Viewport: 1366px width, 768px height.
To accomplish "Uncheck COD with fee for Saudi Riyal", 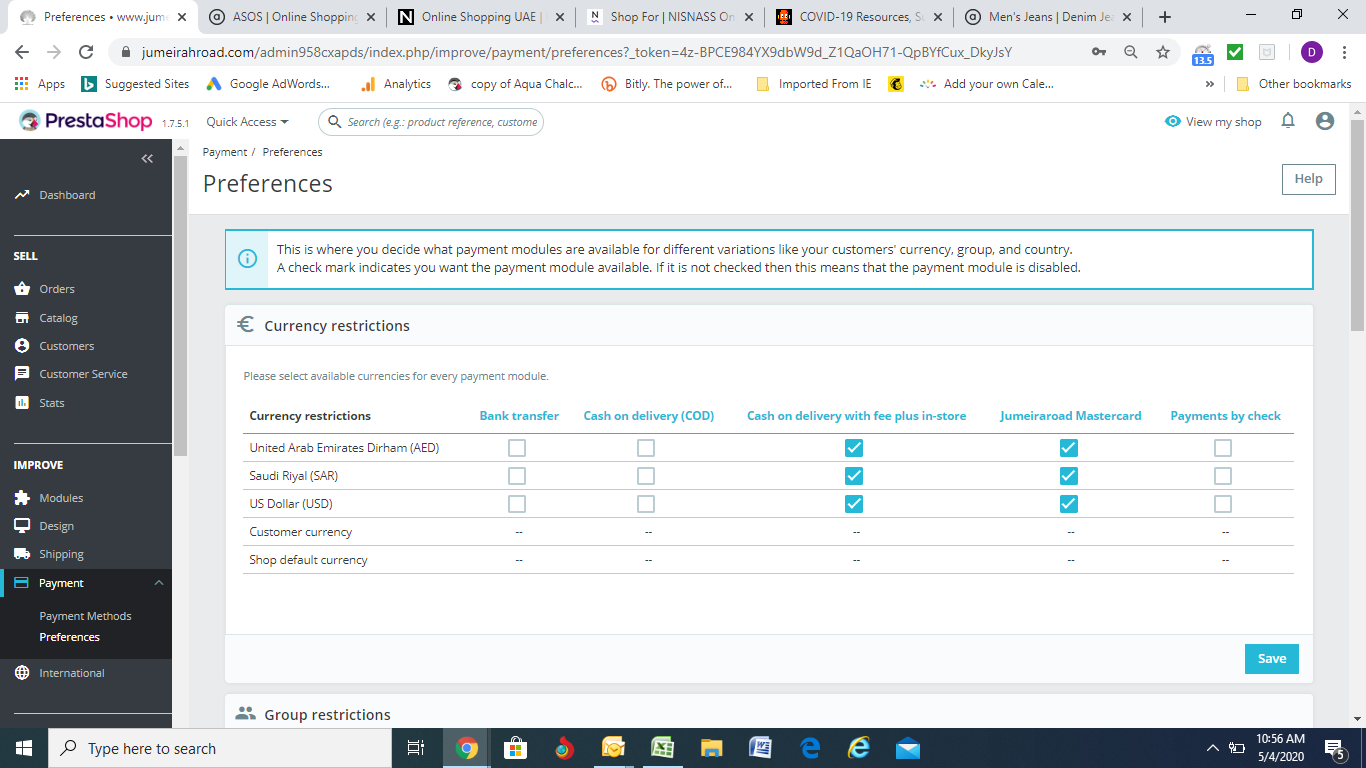I will (854, 476).
